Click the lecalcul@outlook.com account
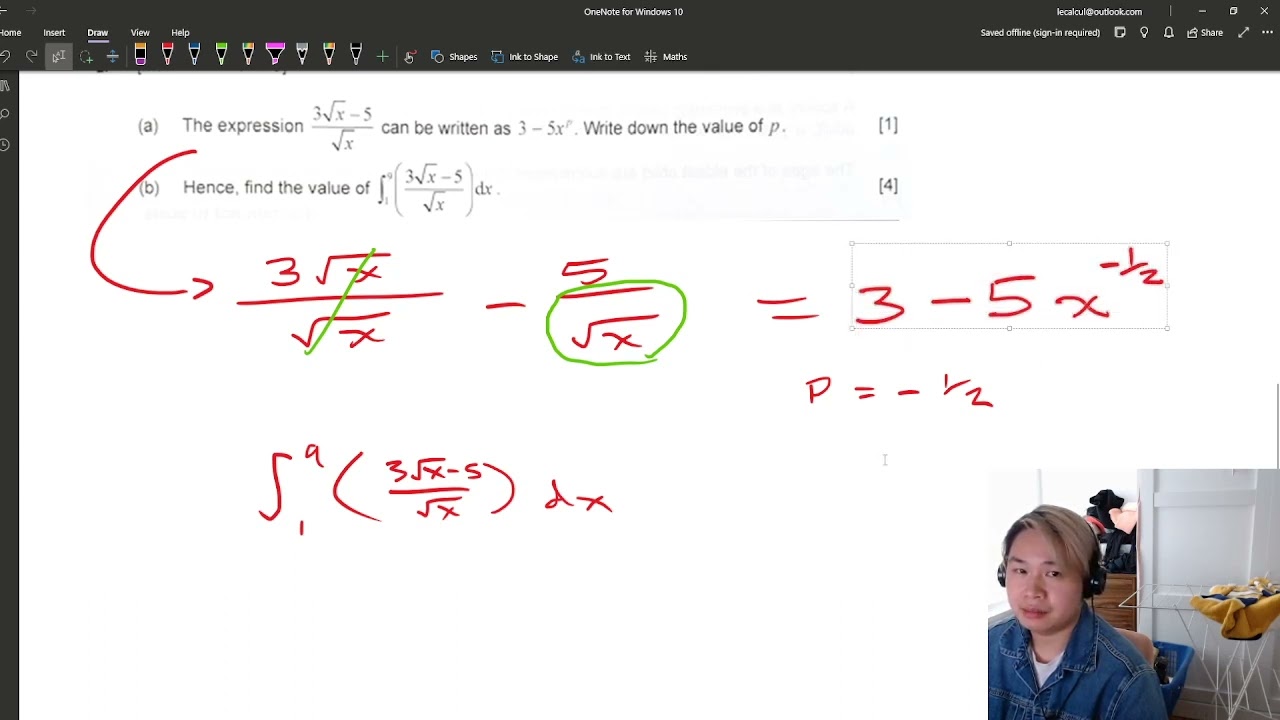This screenshot has width=1280, height=720. click(x=1099, y=12)
